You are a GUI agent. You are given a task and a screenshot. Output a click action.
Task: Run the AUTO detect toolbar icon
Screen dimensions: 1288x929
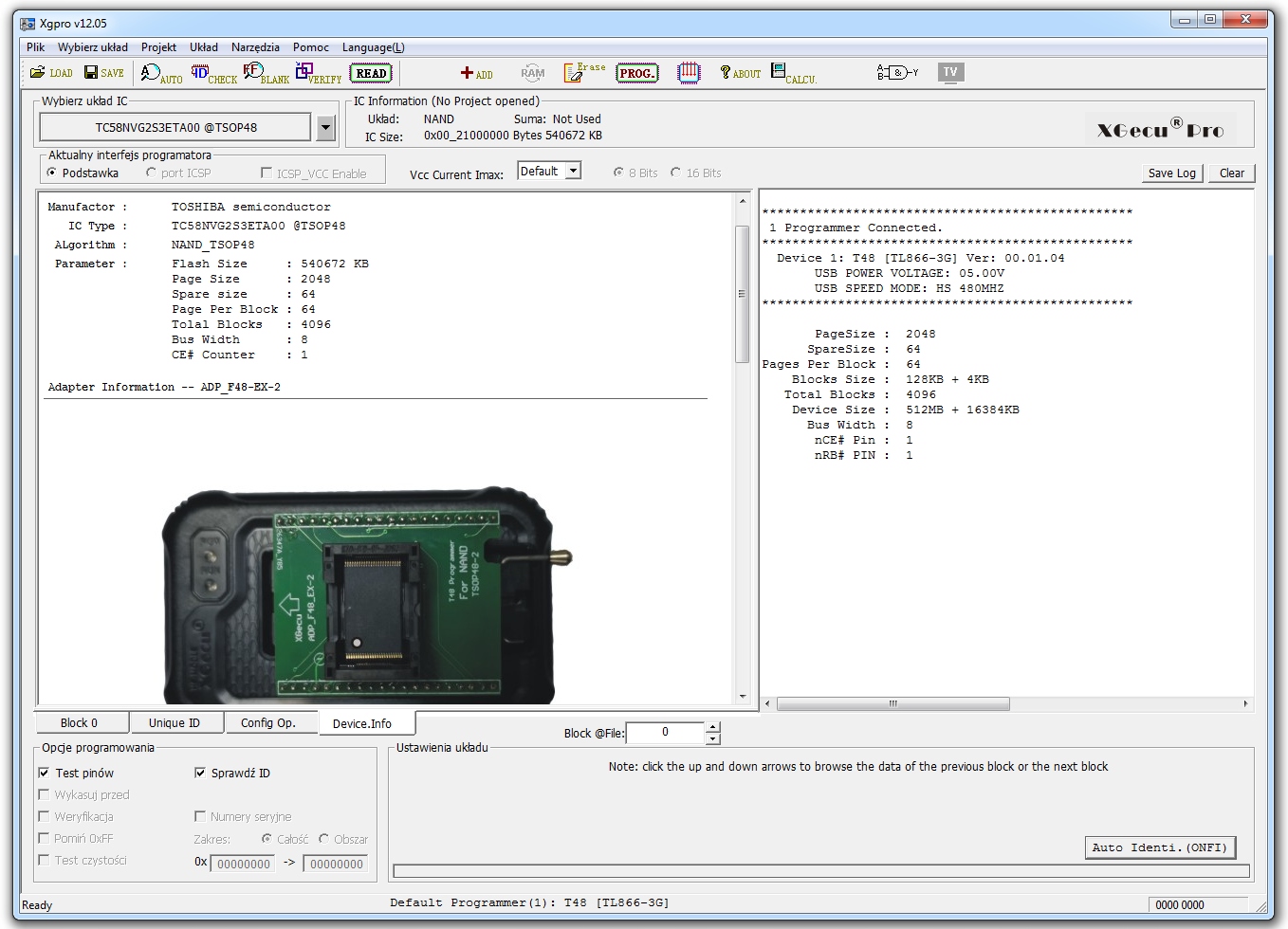click(160, 74)
